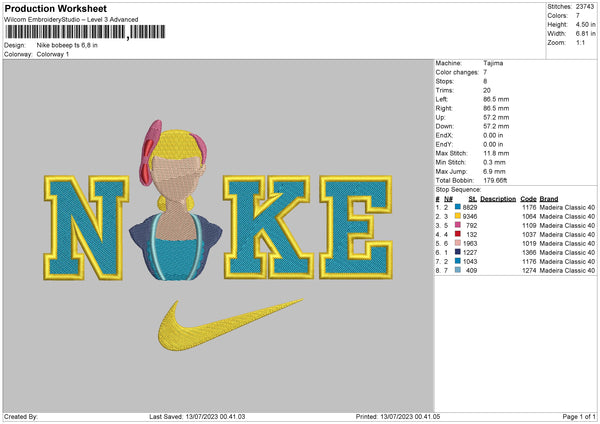Screen dimensions: 600x424
Task: Click 'Printed: 13/07/2023 00.41.05' footer text
Action: coord(398,417)
